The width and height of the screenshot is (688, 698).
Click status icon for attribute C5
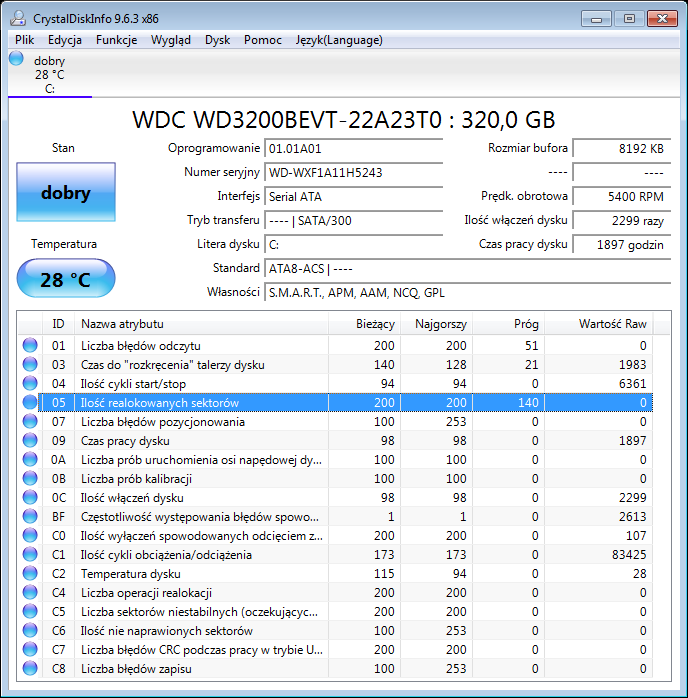30,611
